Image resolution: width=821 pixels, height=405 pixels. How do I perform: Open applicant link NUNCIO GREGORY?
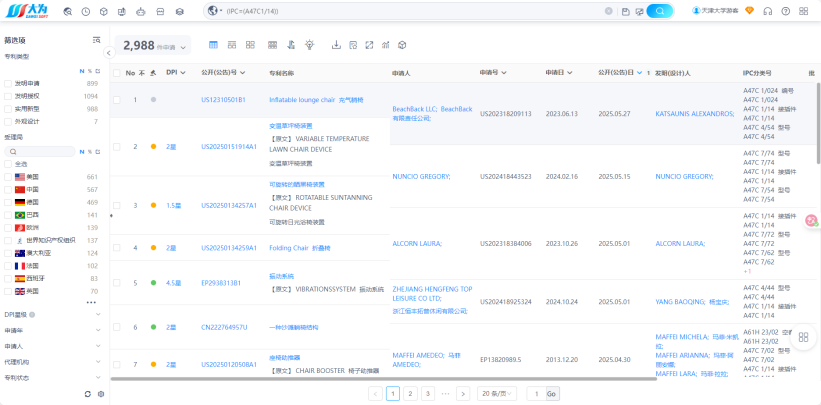[x=421, y=177]
